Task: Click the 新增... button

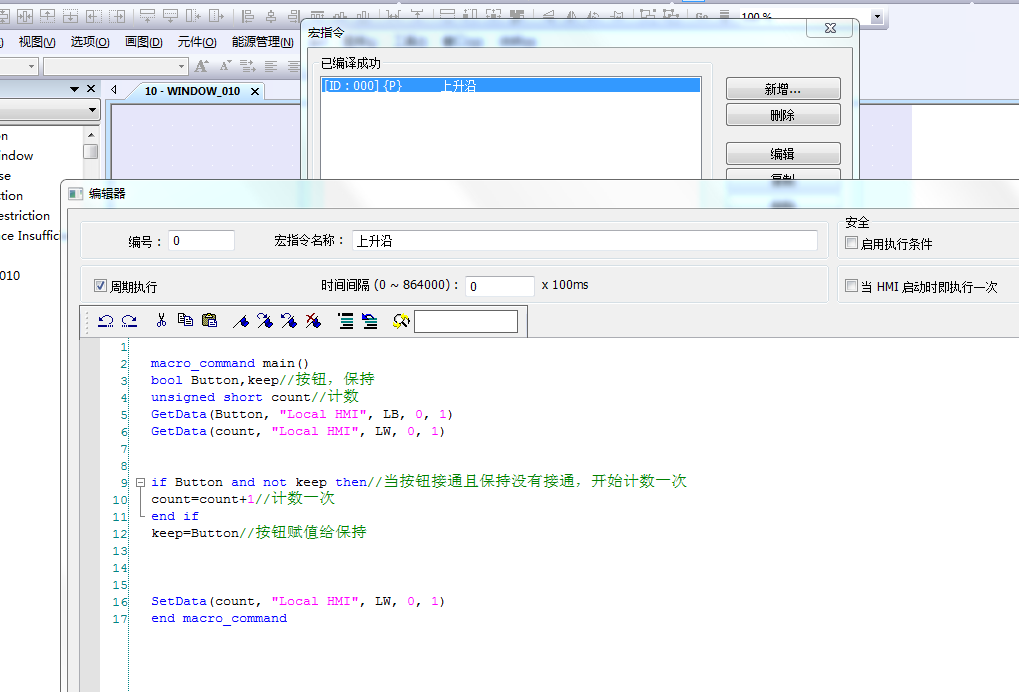Action: [x=783, y=89]
